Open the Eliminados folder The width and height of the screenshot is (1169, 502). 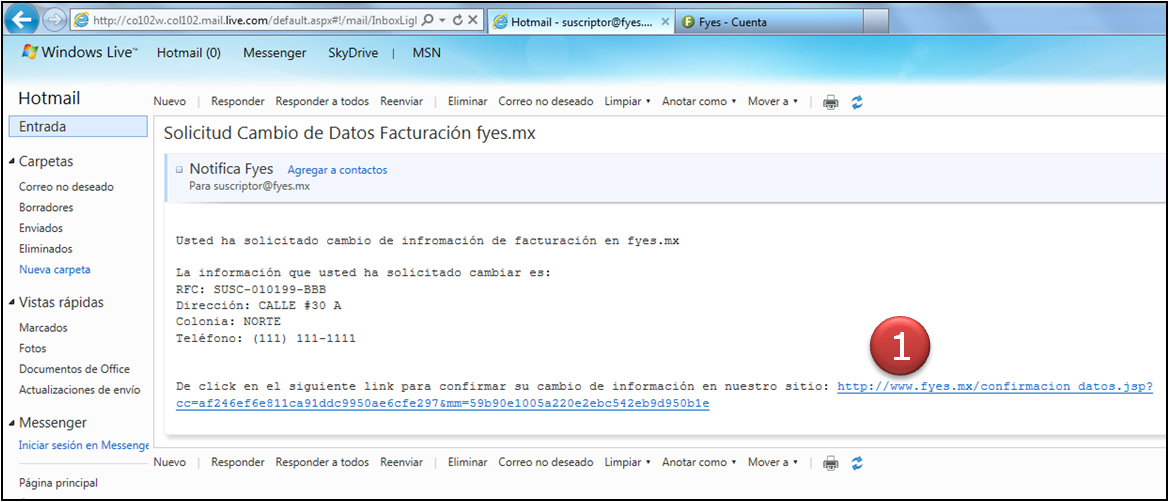(45, 249)
